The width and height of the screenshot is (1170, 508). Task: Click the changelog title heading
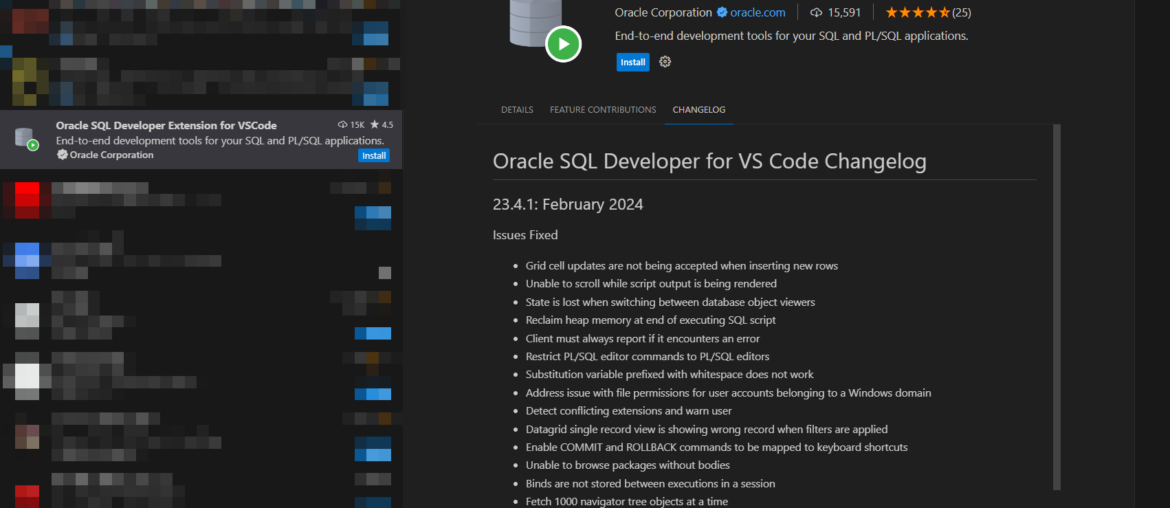[710, 162]
